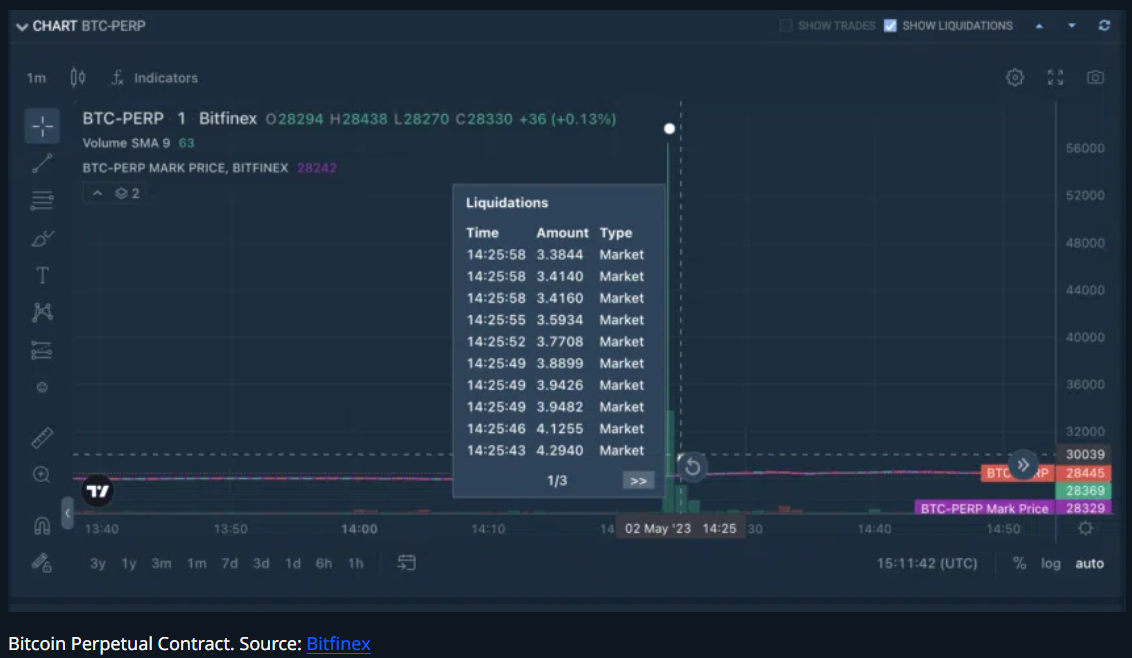This screenshot has width=1132, height=658.
Task: Toggle percent scale on the price axis
Action: click(1019, 563)
